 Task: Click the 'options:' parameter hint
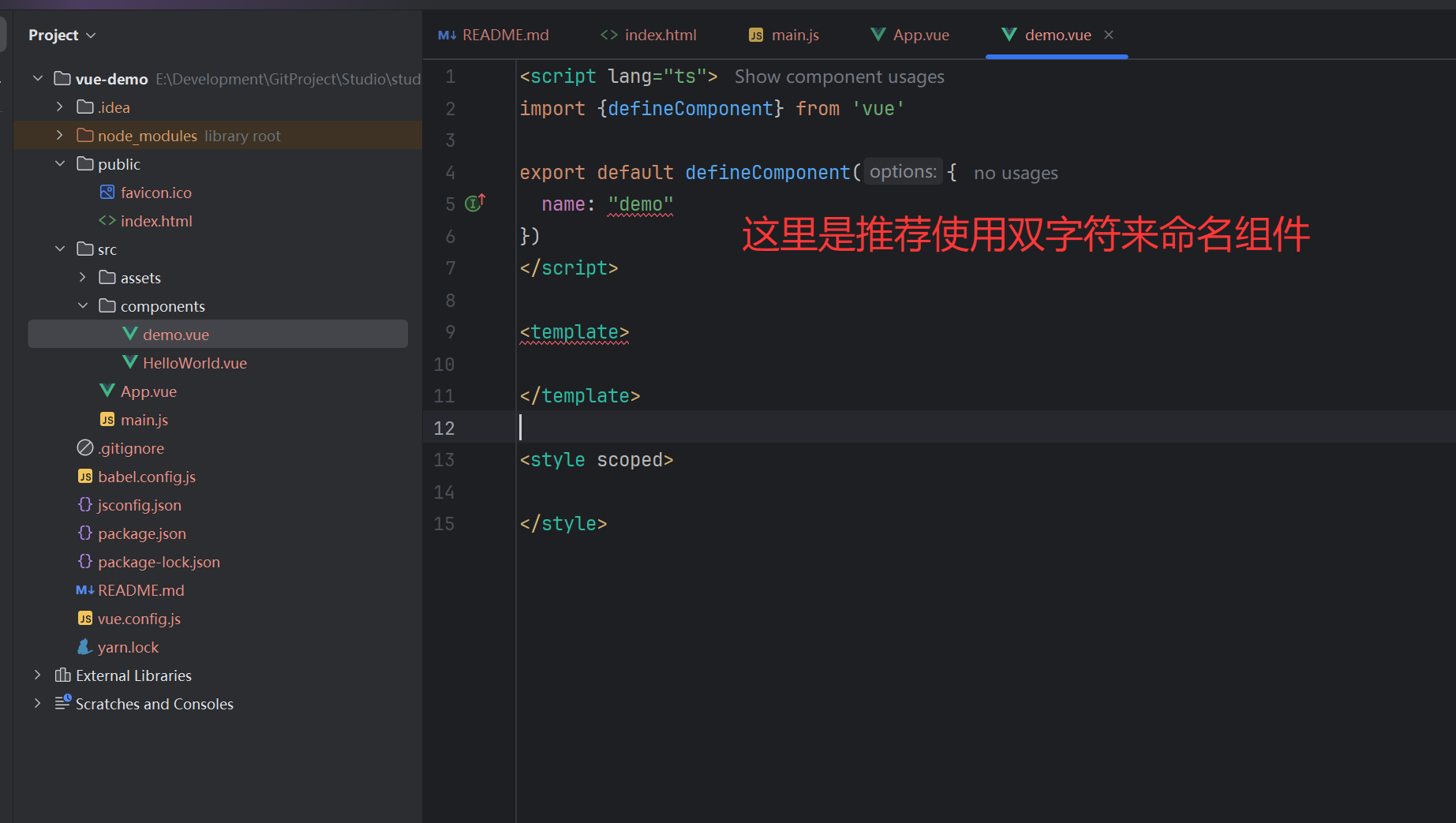[903, 172]
